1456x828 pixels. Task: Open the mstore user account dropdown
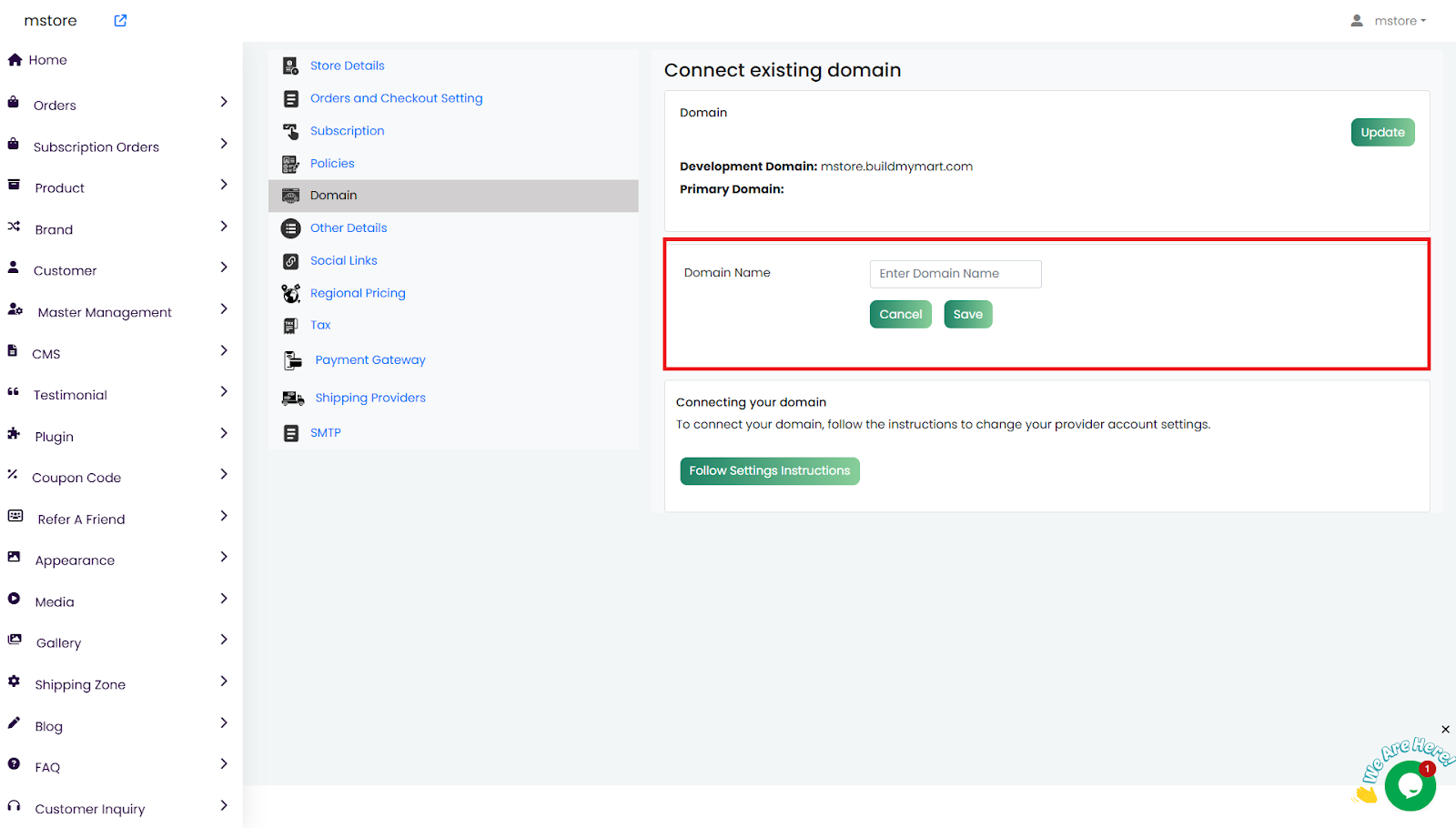1389,21
